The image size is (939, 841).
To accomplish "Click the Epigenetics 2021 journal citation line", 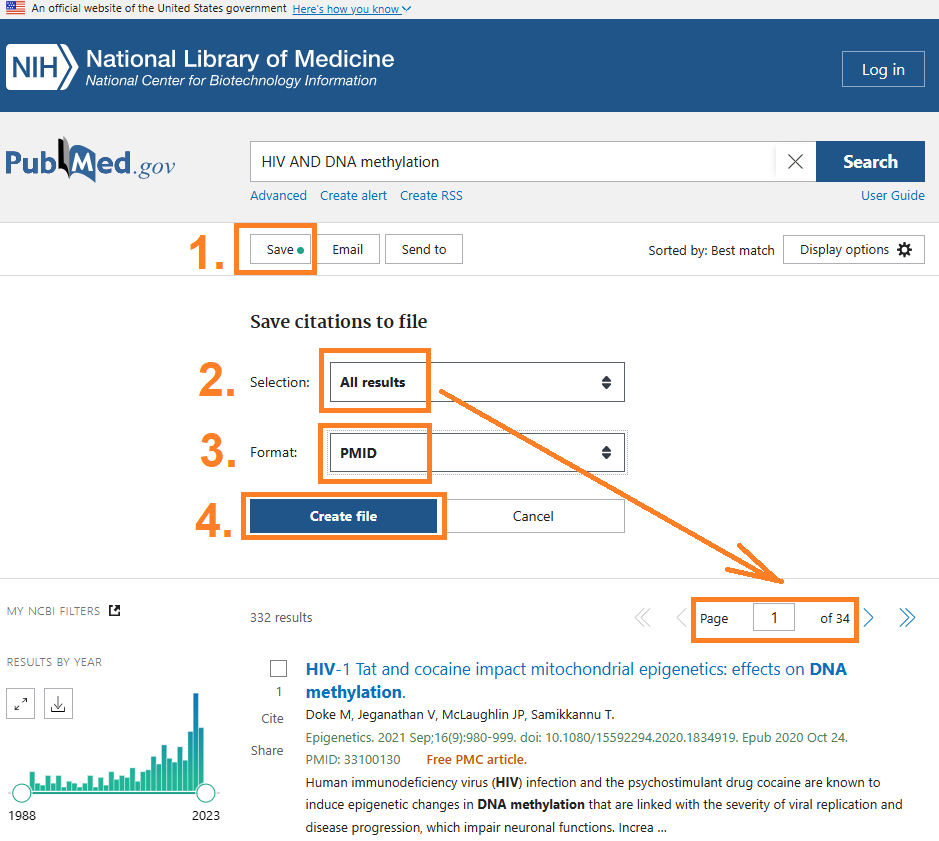I will click(577, 737).
